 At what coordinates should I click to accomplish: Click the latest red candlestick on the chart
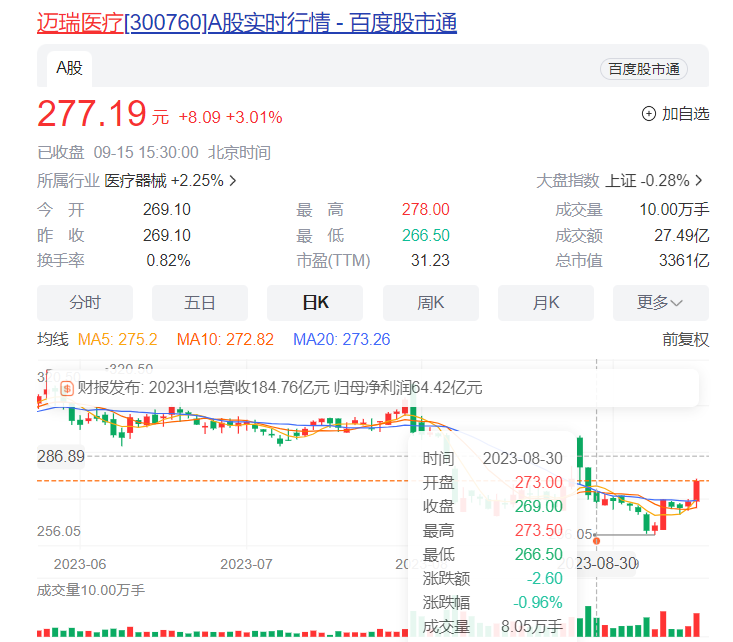pyautogui.click(x=697, y=491)
